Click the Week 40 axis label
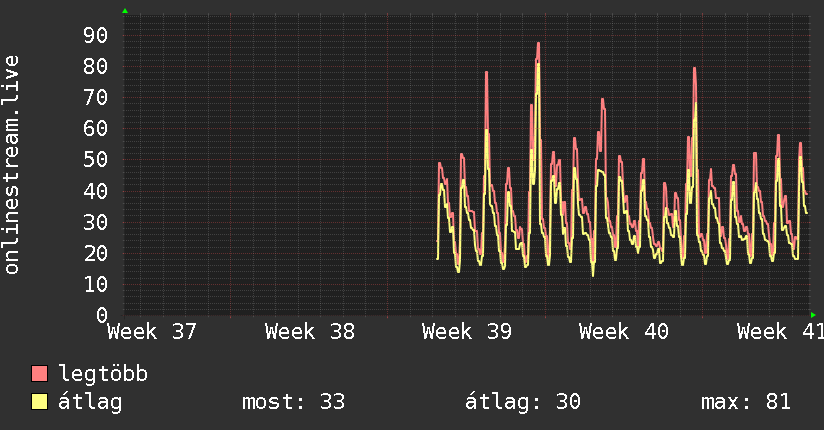 click(x=624, y=332)
